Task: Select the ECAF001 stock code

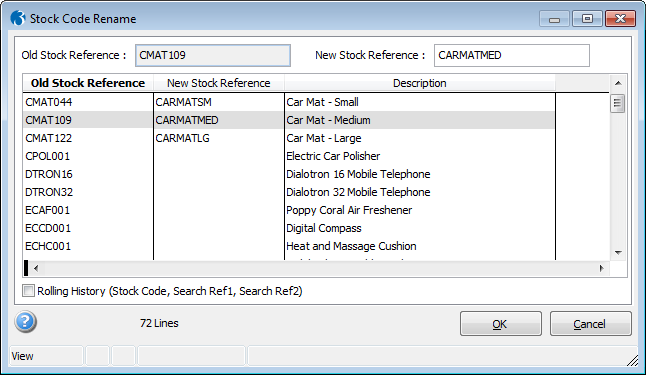Action: pos(47,210)
